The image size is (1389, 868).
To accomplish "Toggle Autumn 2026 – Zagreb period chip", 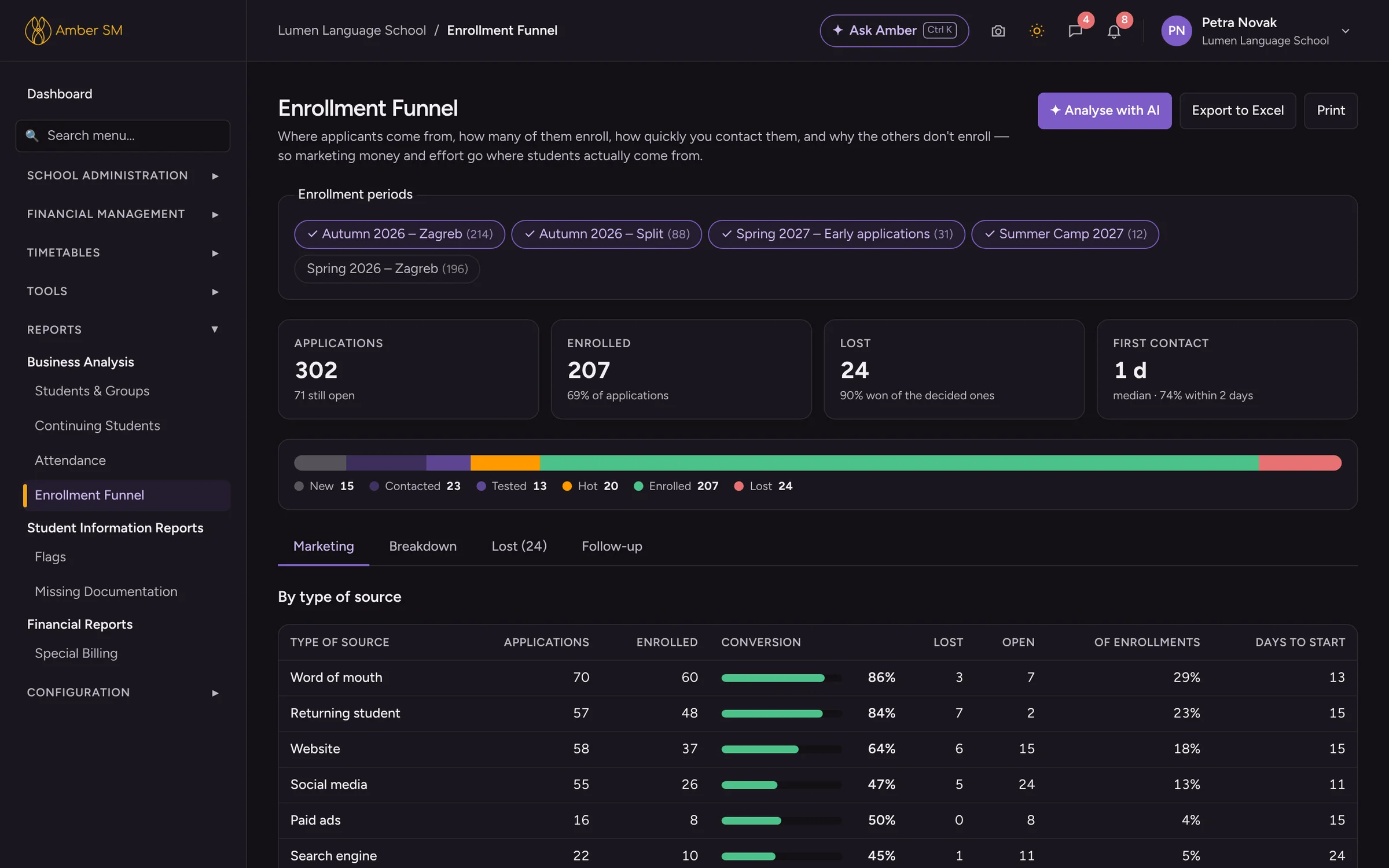I will click(x=399, y=234).
